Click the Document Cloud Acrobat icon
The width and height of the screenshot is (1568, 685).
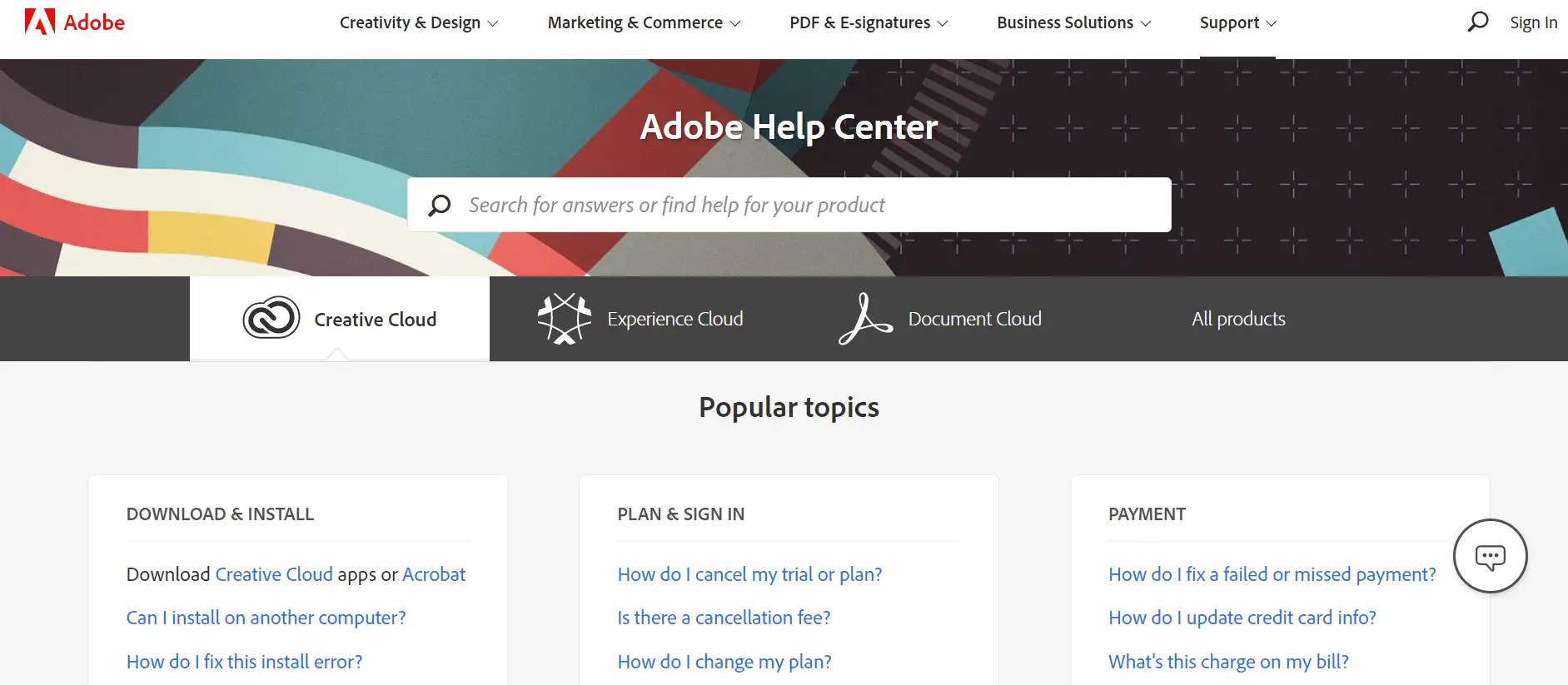point(864,318)
